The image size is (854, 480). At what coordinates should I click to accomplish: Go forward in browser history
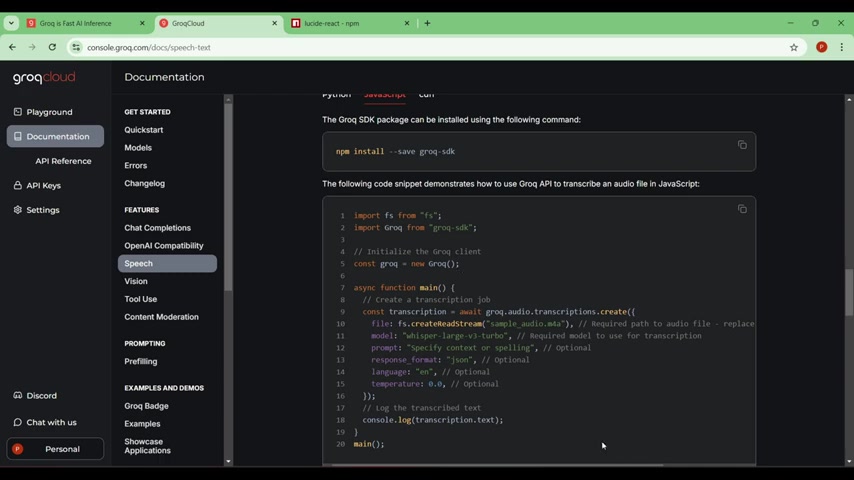(32, 47)
